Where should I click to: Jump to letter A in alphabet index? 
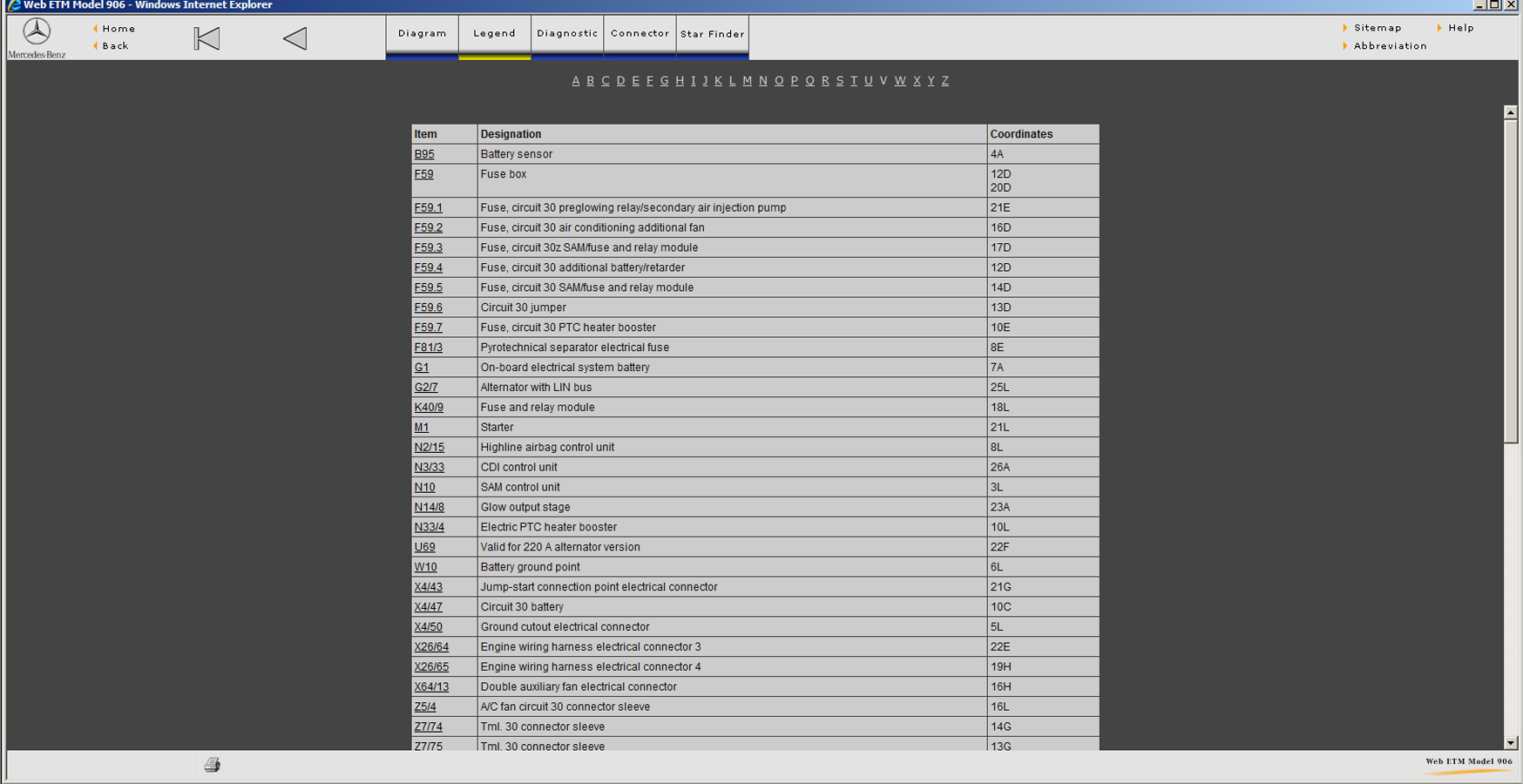point(576,81)
